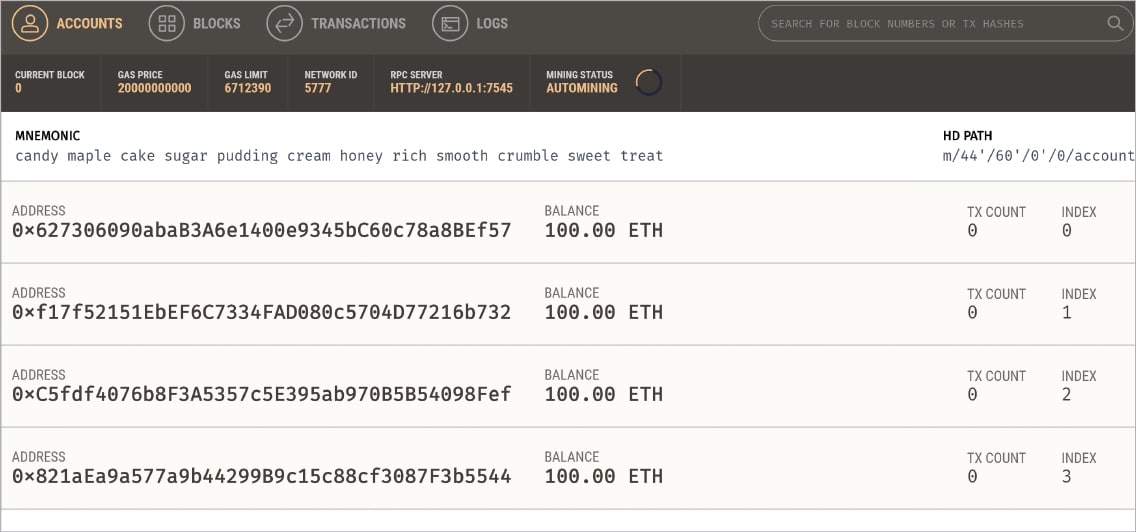Click the gas price value

[x=154, y=88]
